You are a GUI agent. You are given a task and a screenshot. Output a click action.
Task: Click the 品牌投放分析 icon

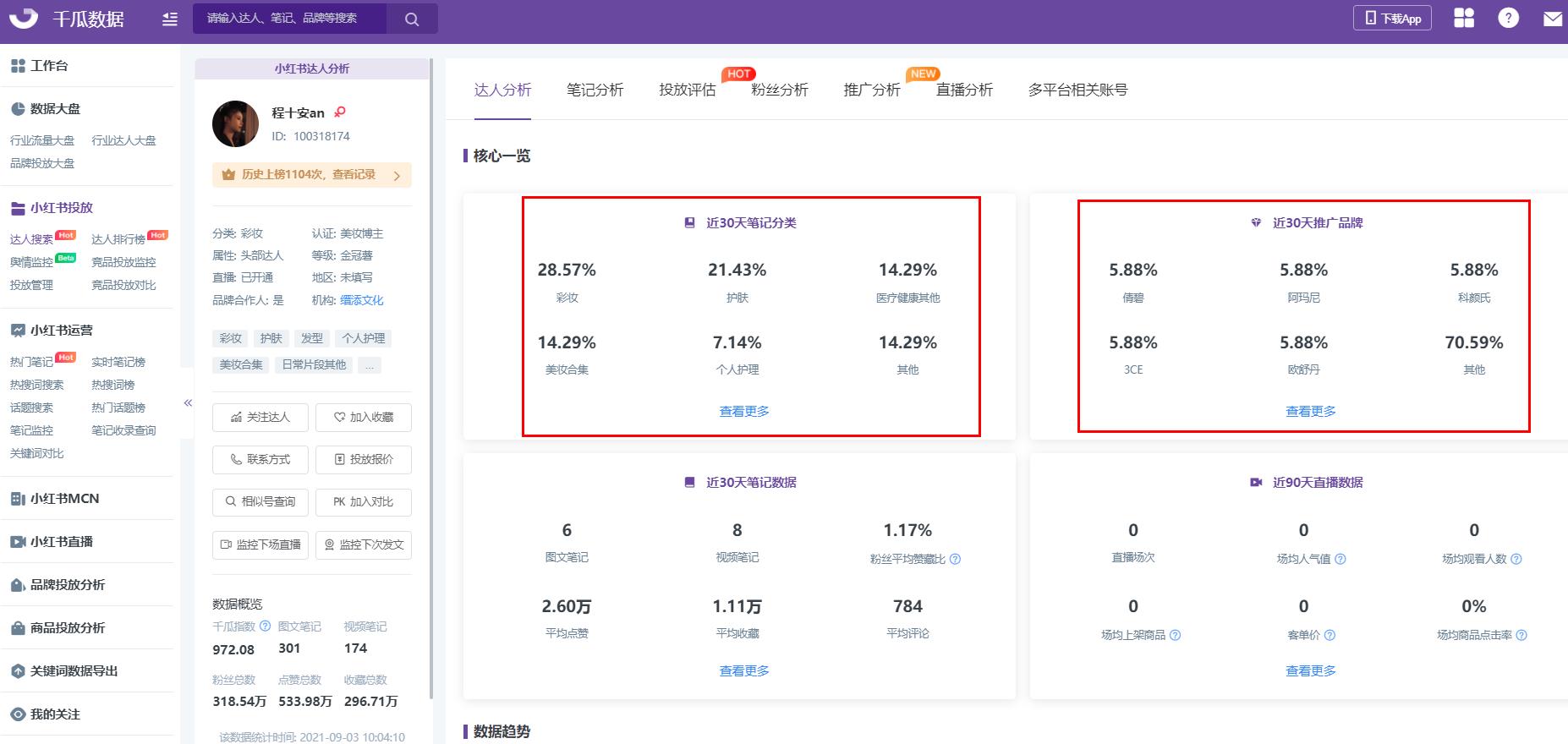click(18, 585)
